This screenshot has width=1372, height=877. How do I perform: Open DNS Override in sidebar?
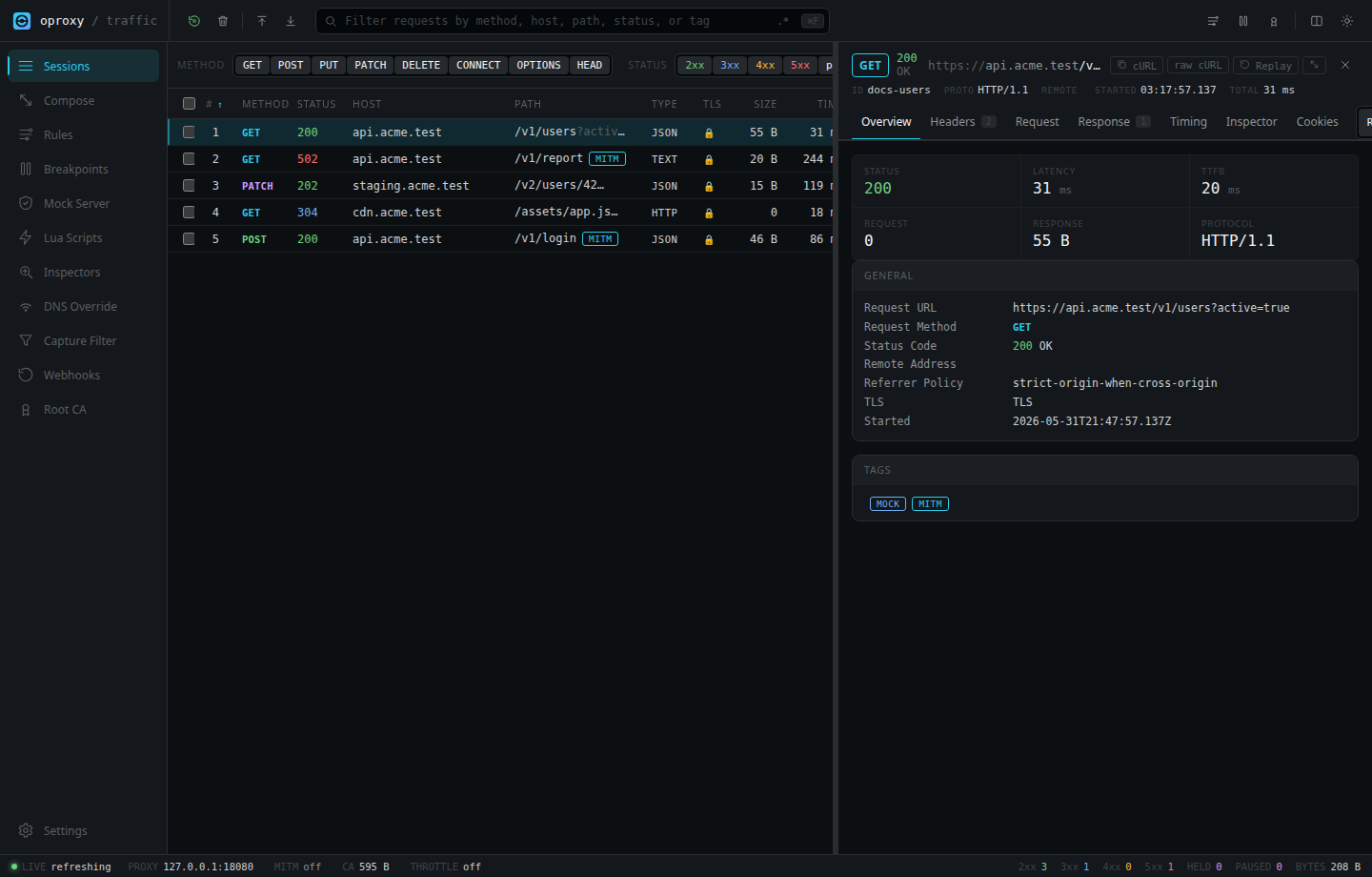84,306
